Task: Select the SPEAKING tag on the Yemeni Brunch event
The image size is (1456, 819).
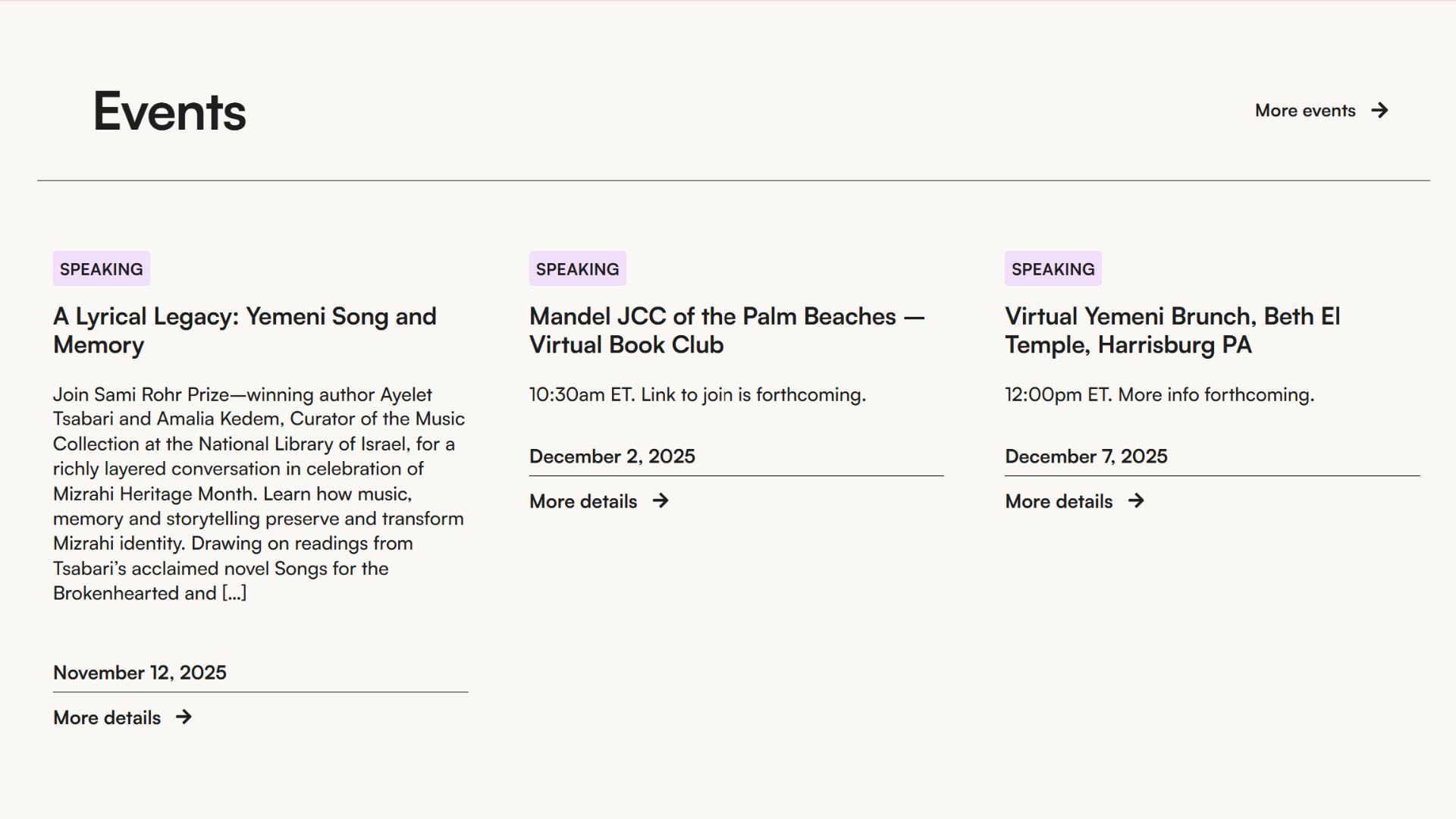Action: tap(1053, 269)
